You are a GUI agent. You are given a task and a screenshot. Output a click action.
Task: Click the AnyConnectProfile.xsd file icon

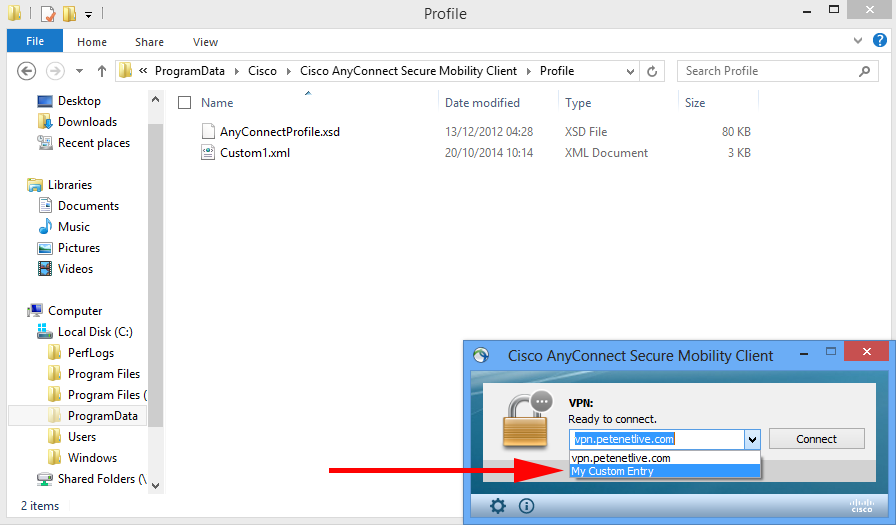tap(208, 131)
